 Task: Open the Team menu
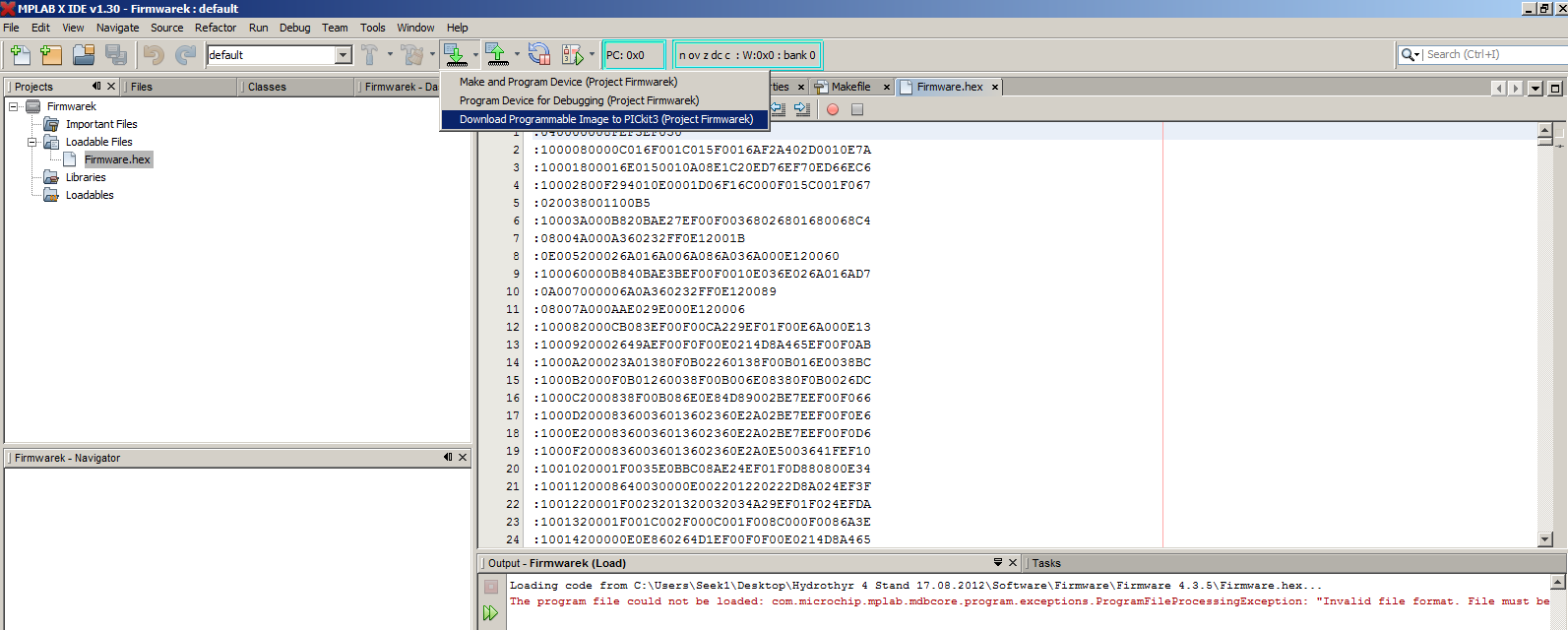tap(335, 28)
